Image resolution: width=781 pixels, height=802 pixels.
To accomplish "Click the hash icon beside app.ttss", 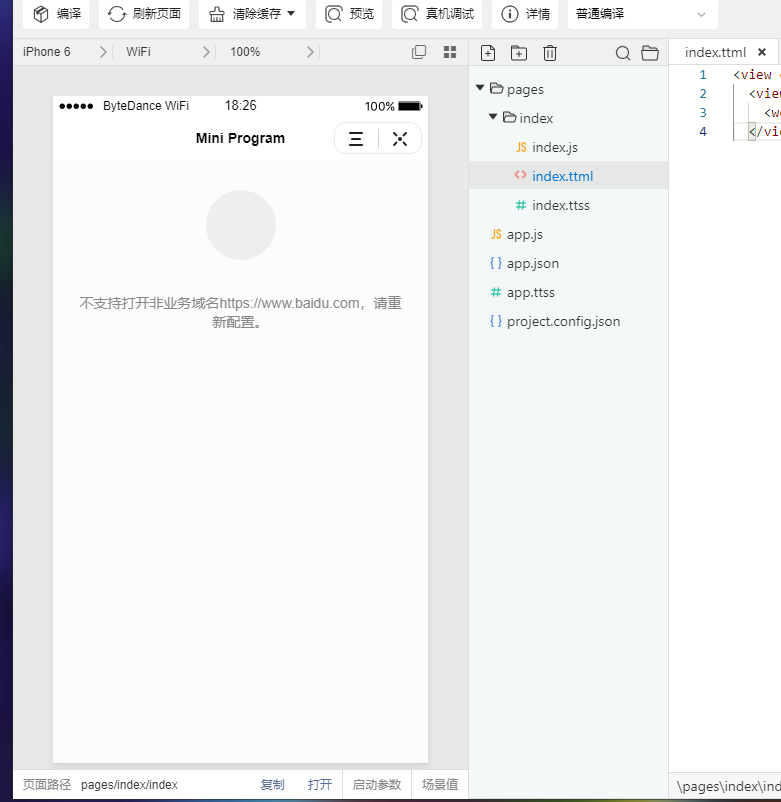I will point(496,292).
